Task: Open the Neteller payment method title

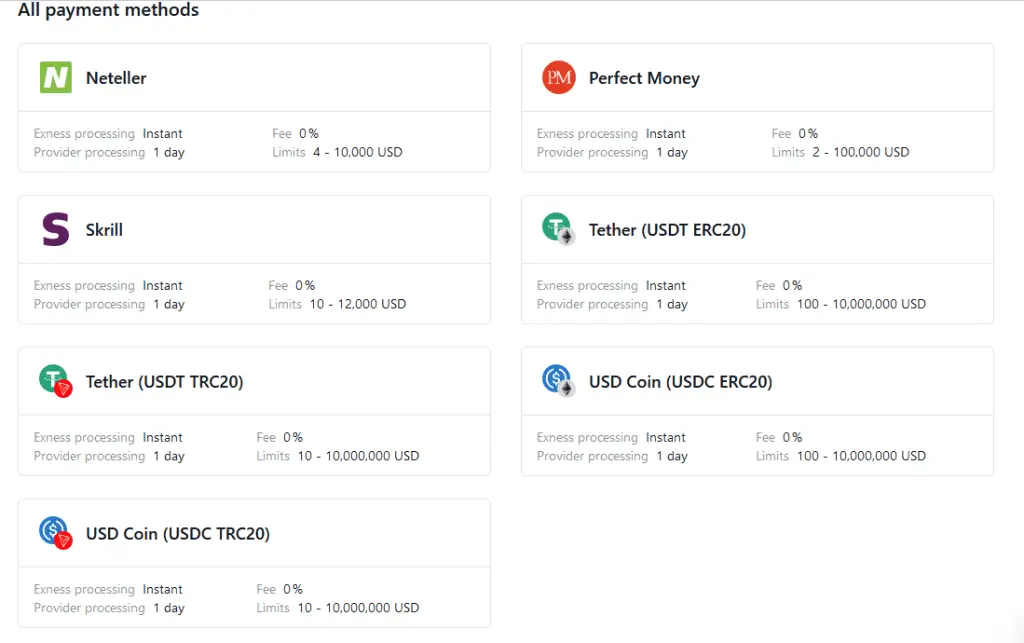Action: tap(116, 78)
